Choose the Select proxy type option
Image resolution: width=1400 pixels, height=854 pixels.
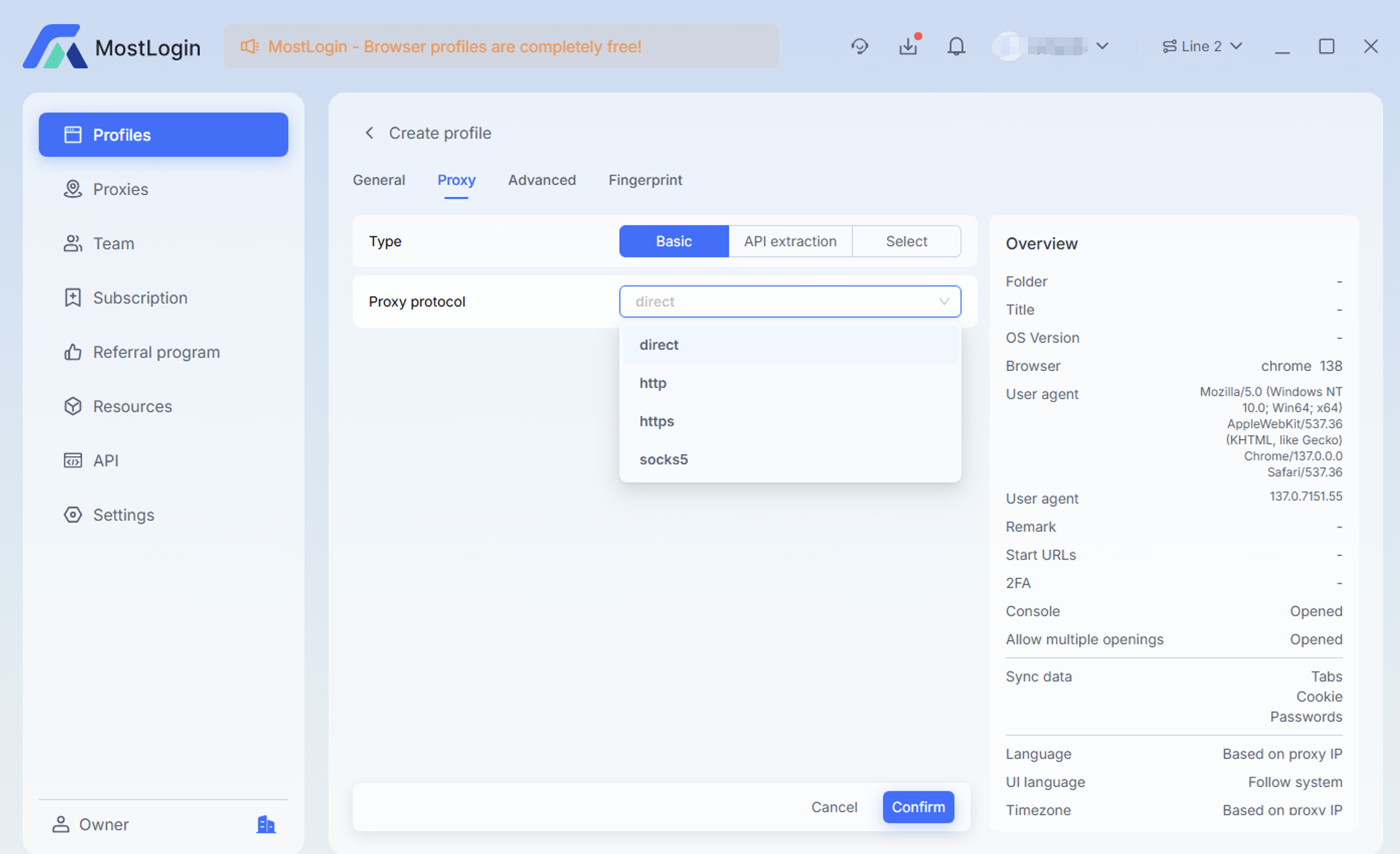tap(906, 242)
